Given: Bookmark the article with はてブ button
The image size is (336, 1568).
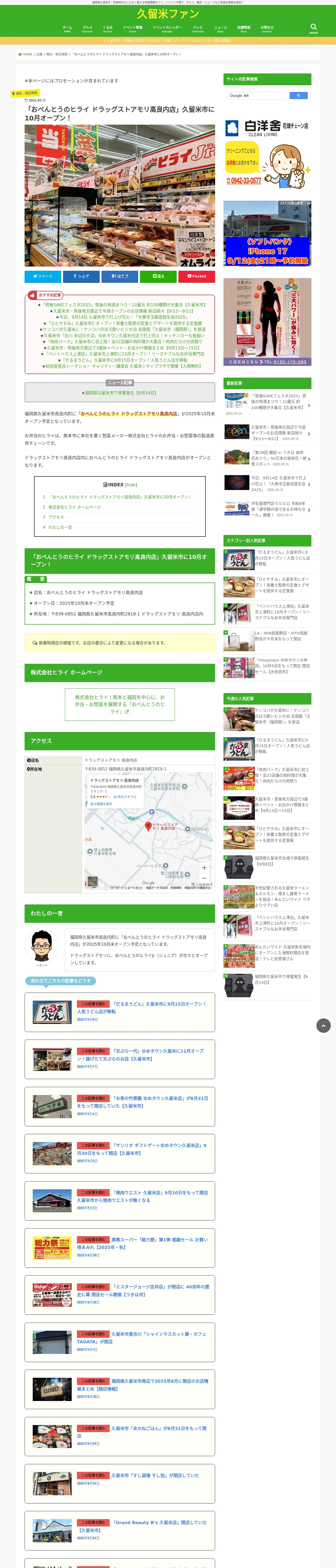Looking at the screenshot, I should [120, 276].
